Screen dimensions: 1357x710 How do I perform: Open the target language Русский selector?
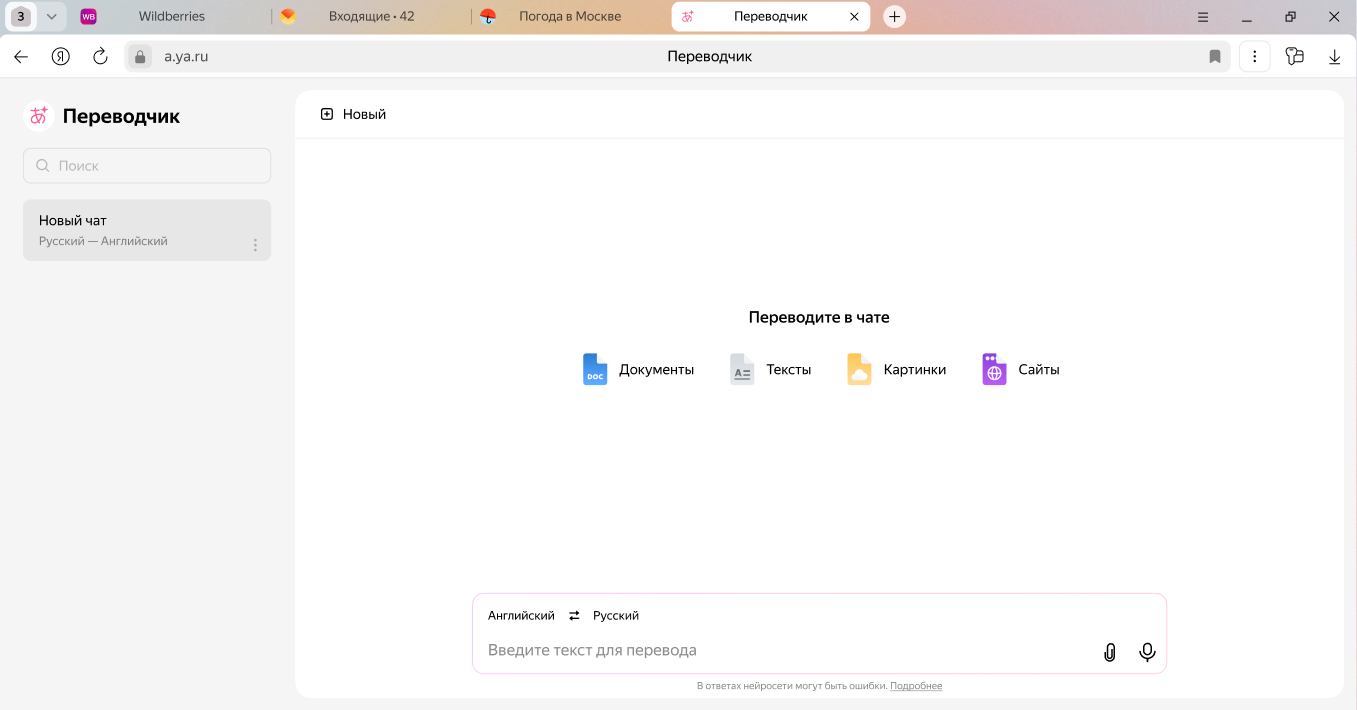click(615, 616)
